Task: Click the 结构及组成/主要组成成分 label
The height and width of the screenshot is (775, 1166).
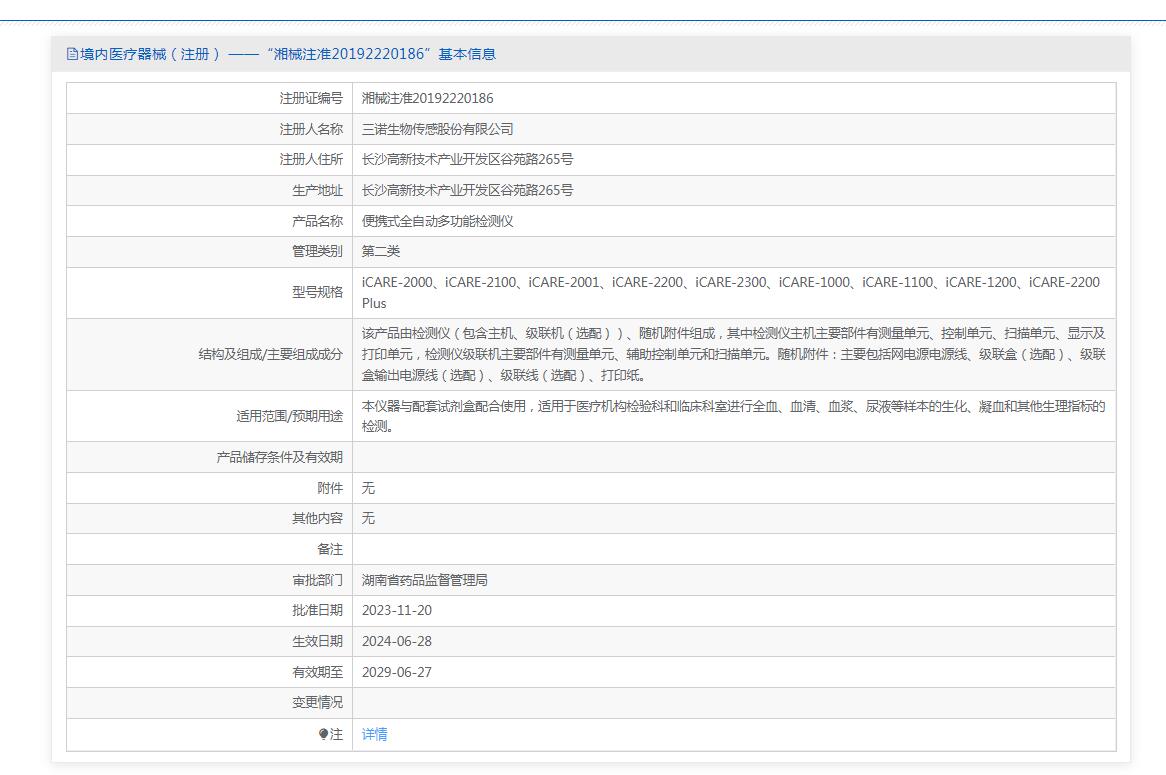Action: (270, 354)
